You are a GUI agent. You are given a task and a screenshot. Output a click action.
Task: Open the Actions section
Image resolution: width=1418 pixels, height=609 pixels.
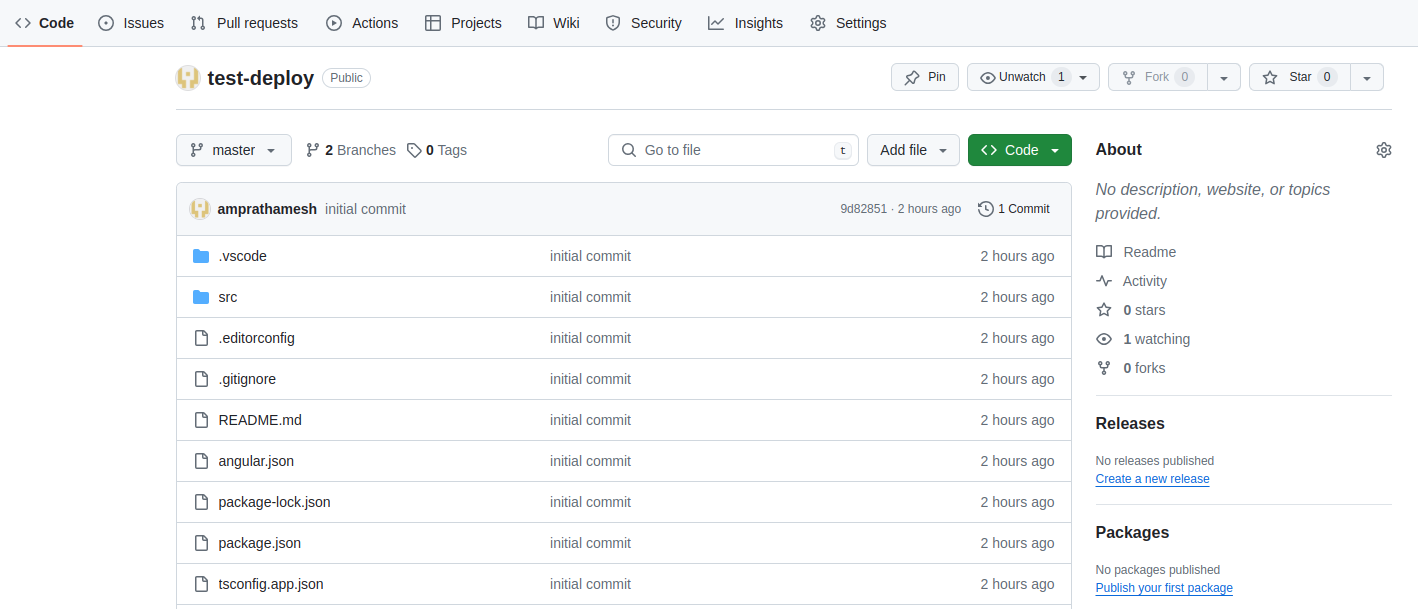tap(361, 22)
